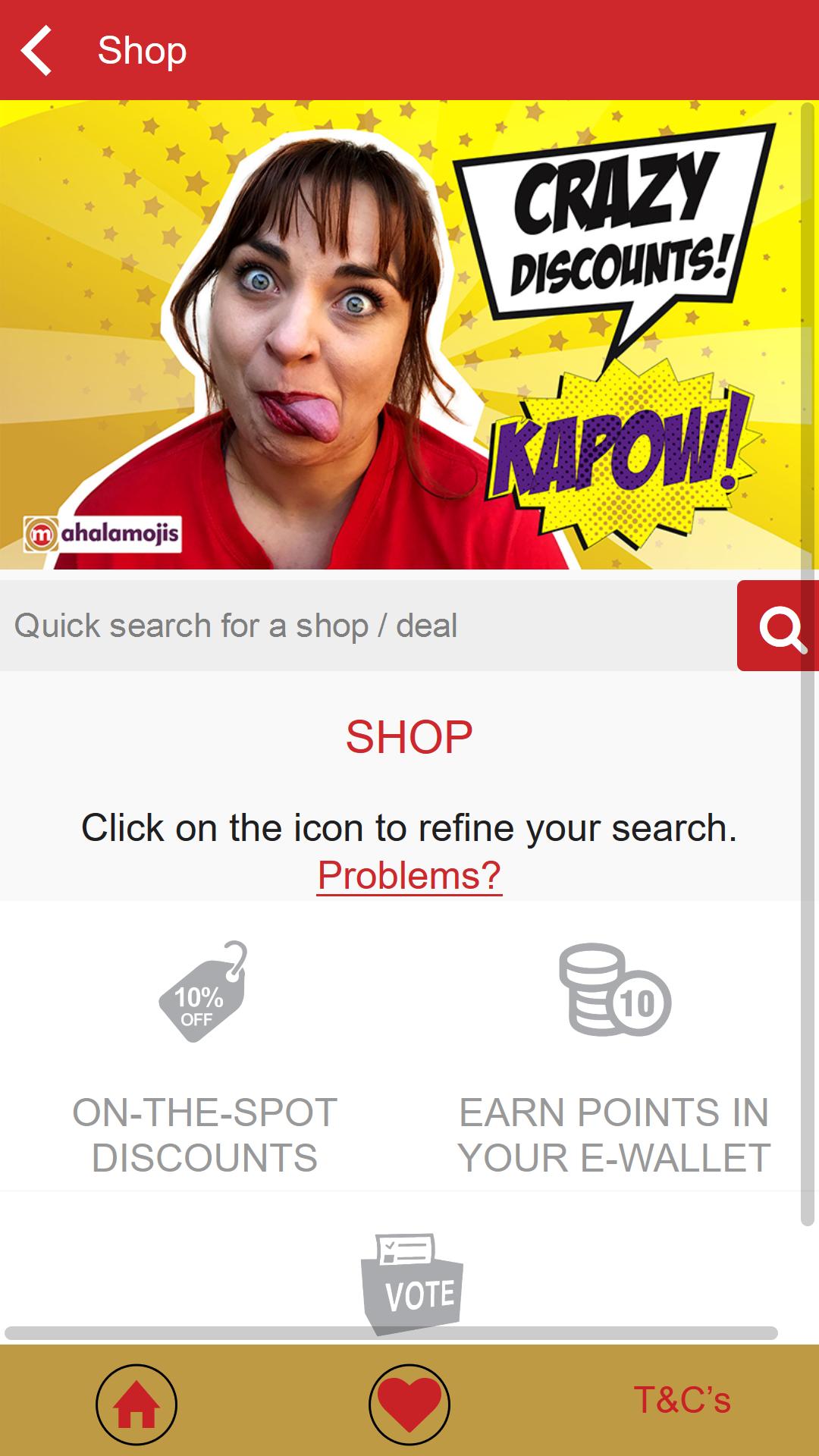819x1456 pixels.
Task: Click the horizontal scrollbar above bottom bar
Action: (x=391, y=1333)
